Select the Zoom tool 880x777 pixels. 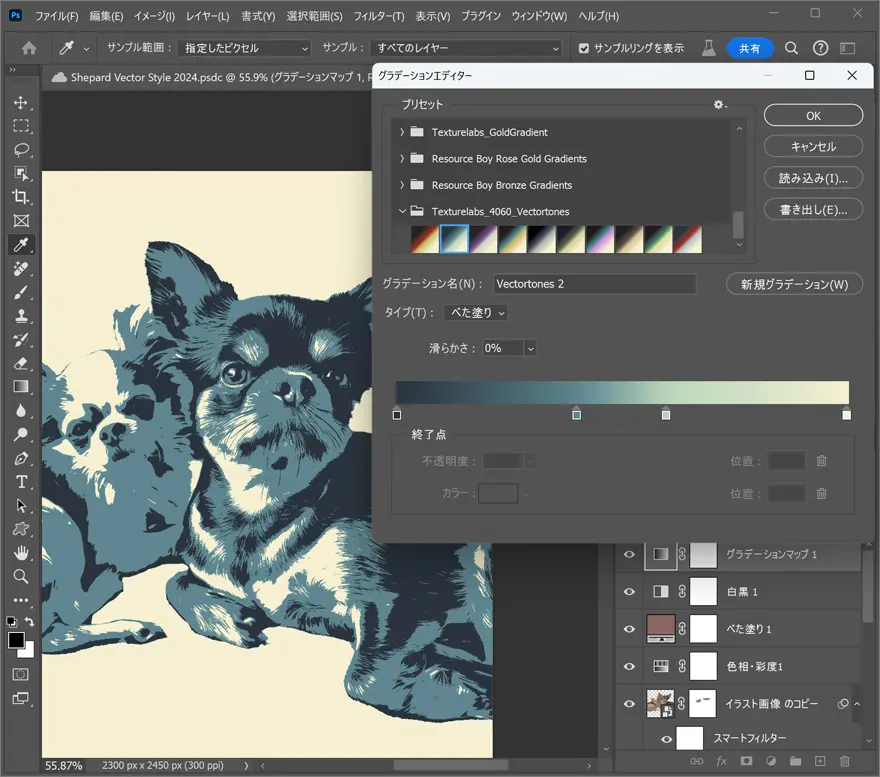pyautogui.click(x=21, y=576)
